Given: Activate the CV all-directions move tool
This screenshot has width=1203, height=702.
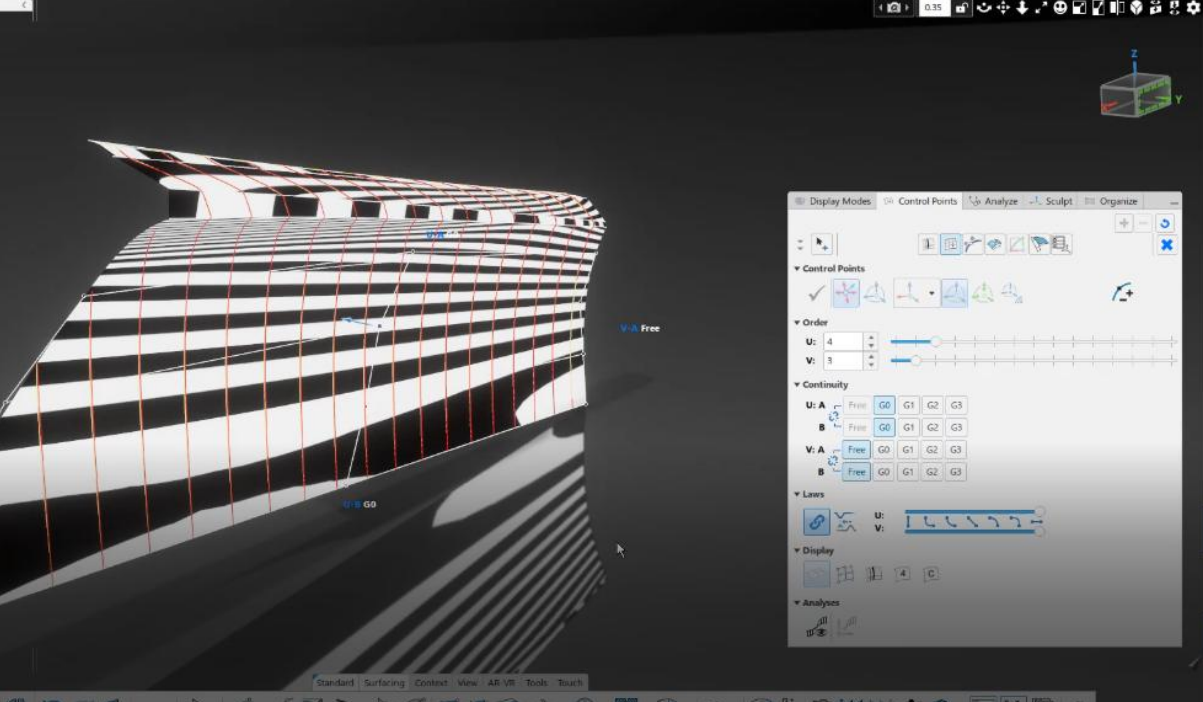Looking at the screenshot, I should pos(846,292).
